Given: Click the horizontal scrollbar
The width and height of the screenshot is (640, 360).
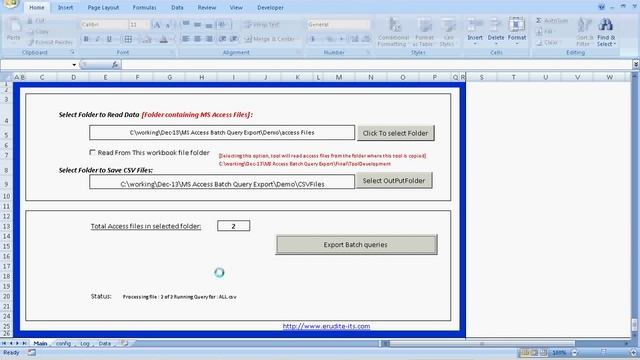Looking at the screenshot, I should click(482, 343).
